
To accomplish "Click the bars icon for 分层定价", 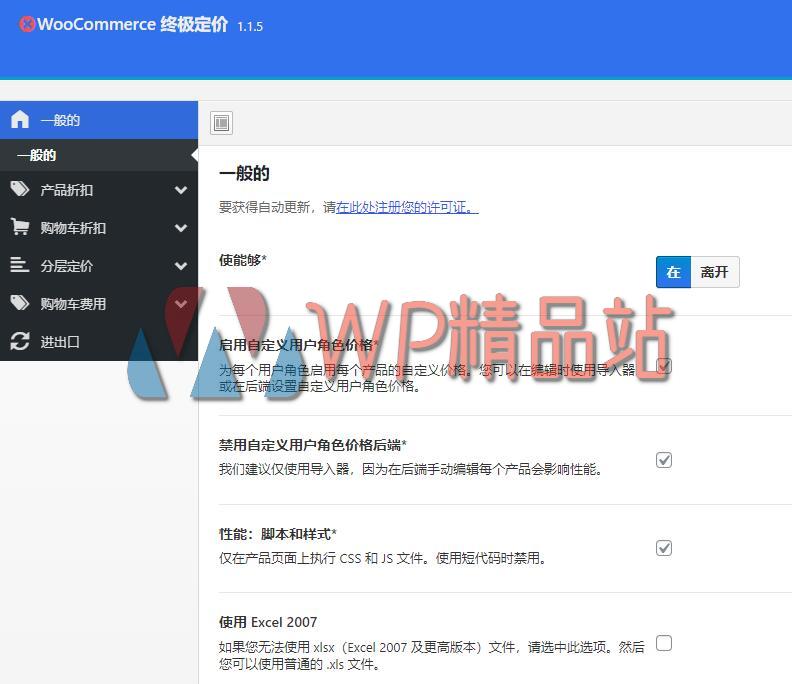I will 20,265.
